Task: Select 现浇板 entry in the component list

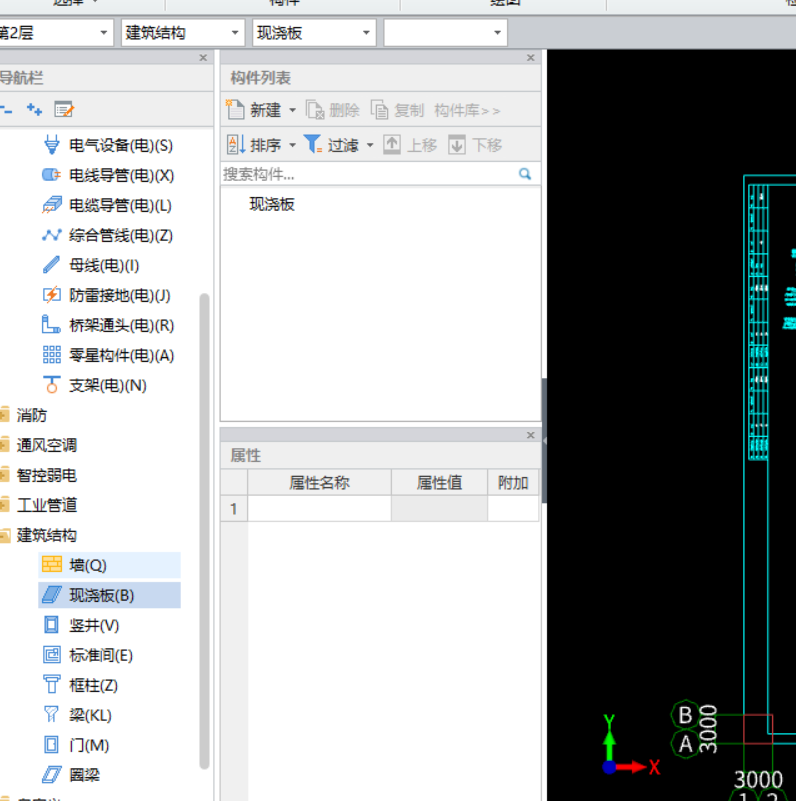Action: pyautogui.click(x=272, y=204)
